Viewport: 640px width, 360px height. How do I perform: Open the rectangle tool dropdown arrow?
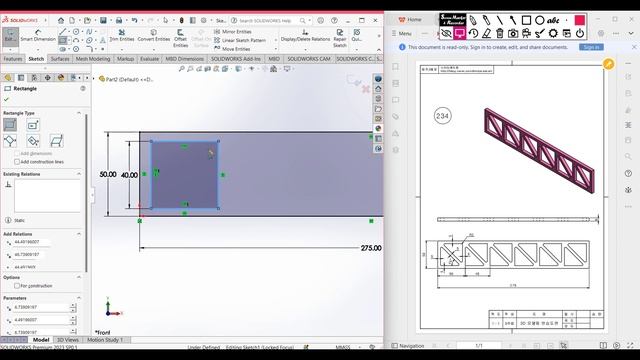click(x=69, y=40)
